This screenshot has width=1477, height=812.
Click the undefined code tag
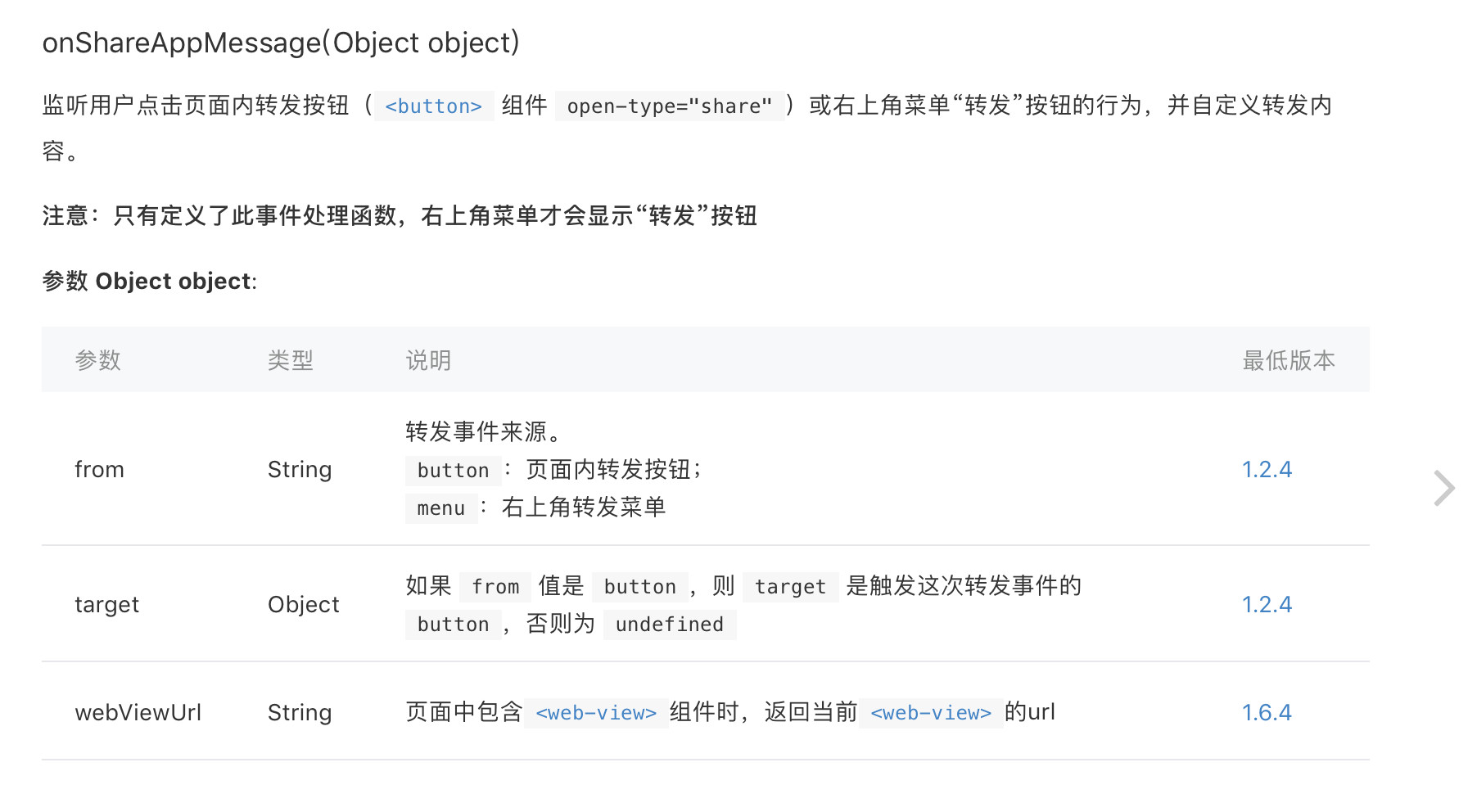670,625
